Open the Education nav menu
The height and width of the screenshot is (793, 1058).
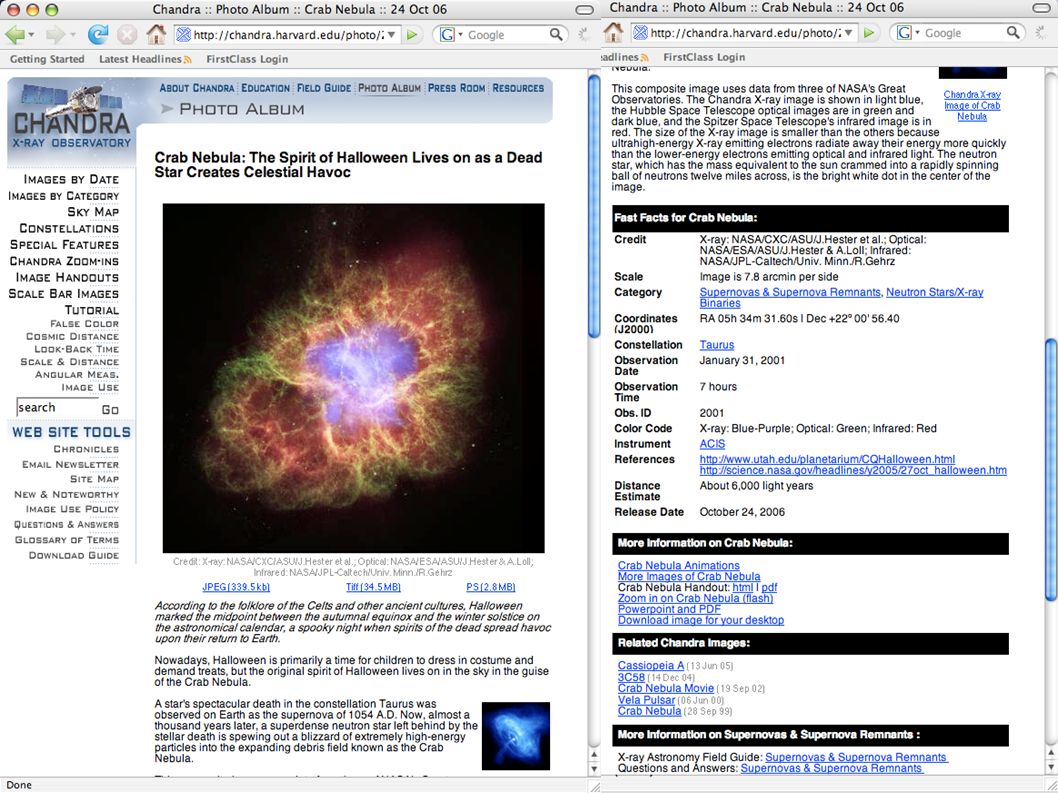(265, 88)
